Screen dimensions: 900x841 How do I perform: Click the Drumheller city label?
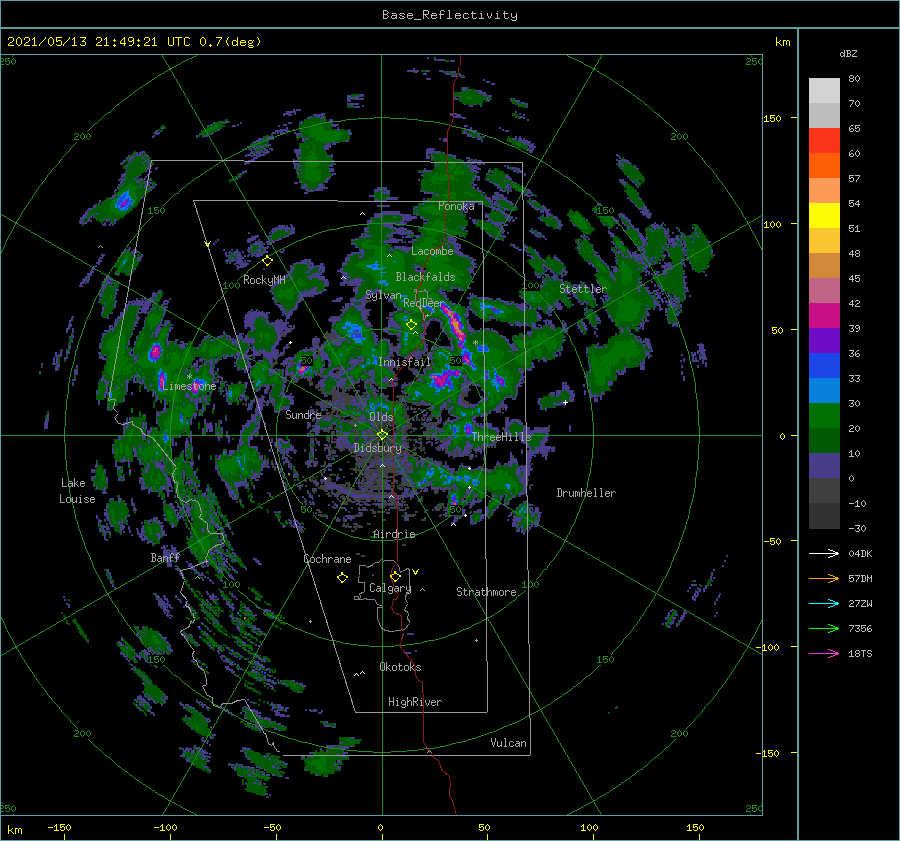(x=586, y=493)
